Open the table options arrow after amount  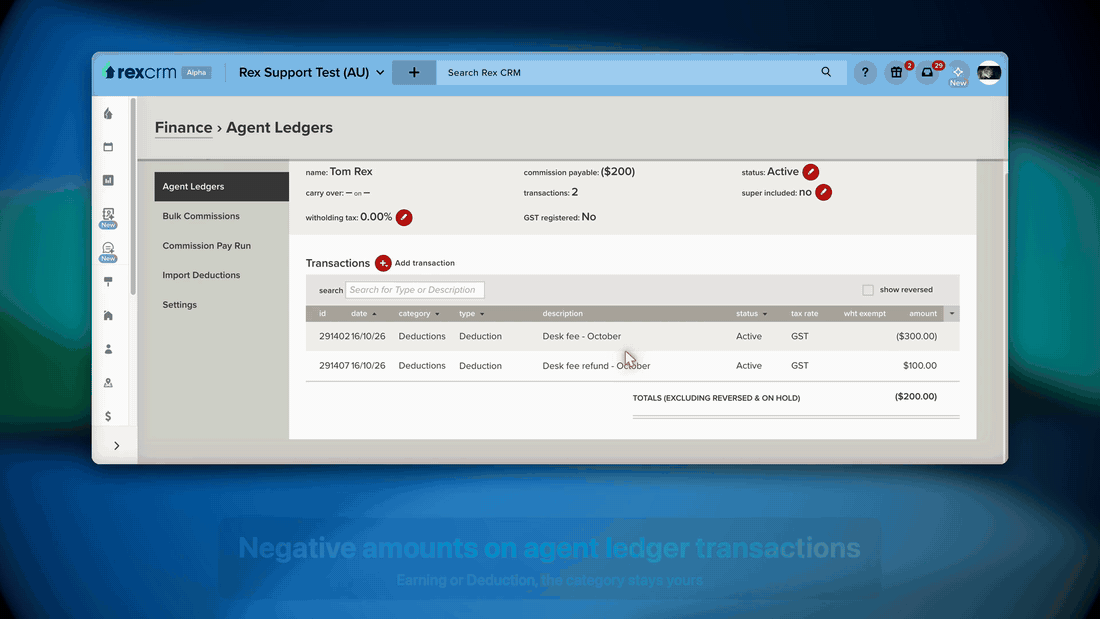[x=952, y=314]
